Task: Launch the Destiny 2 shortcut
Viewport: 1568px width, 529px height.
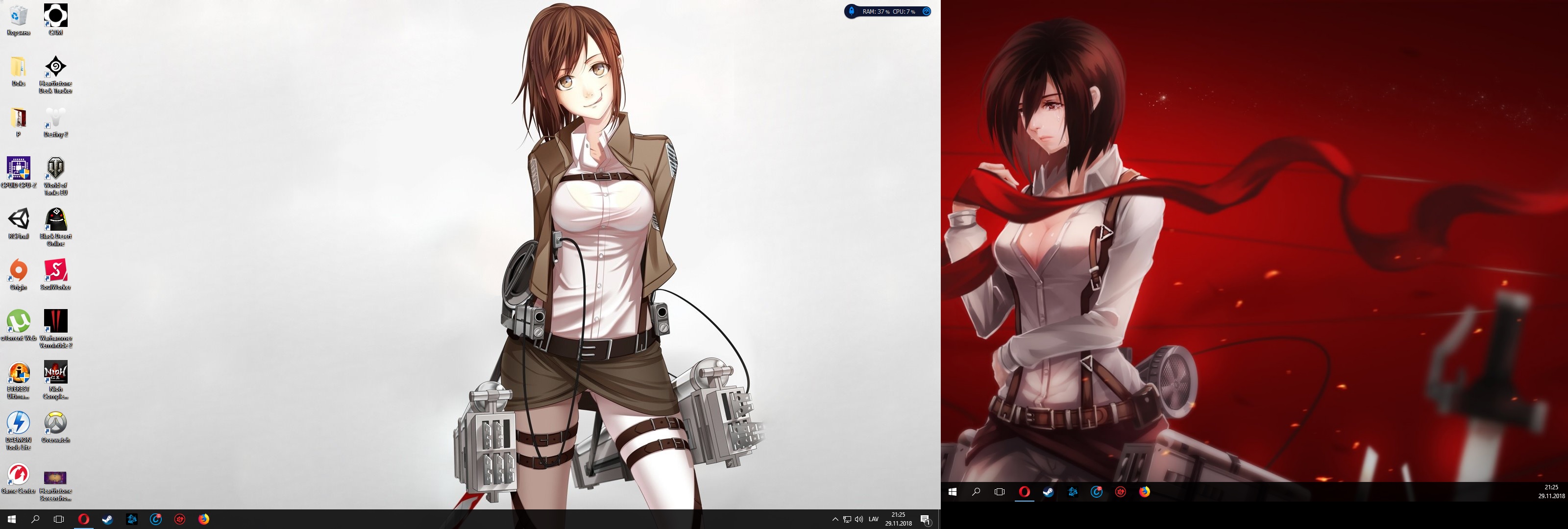Action: point(55,122)
